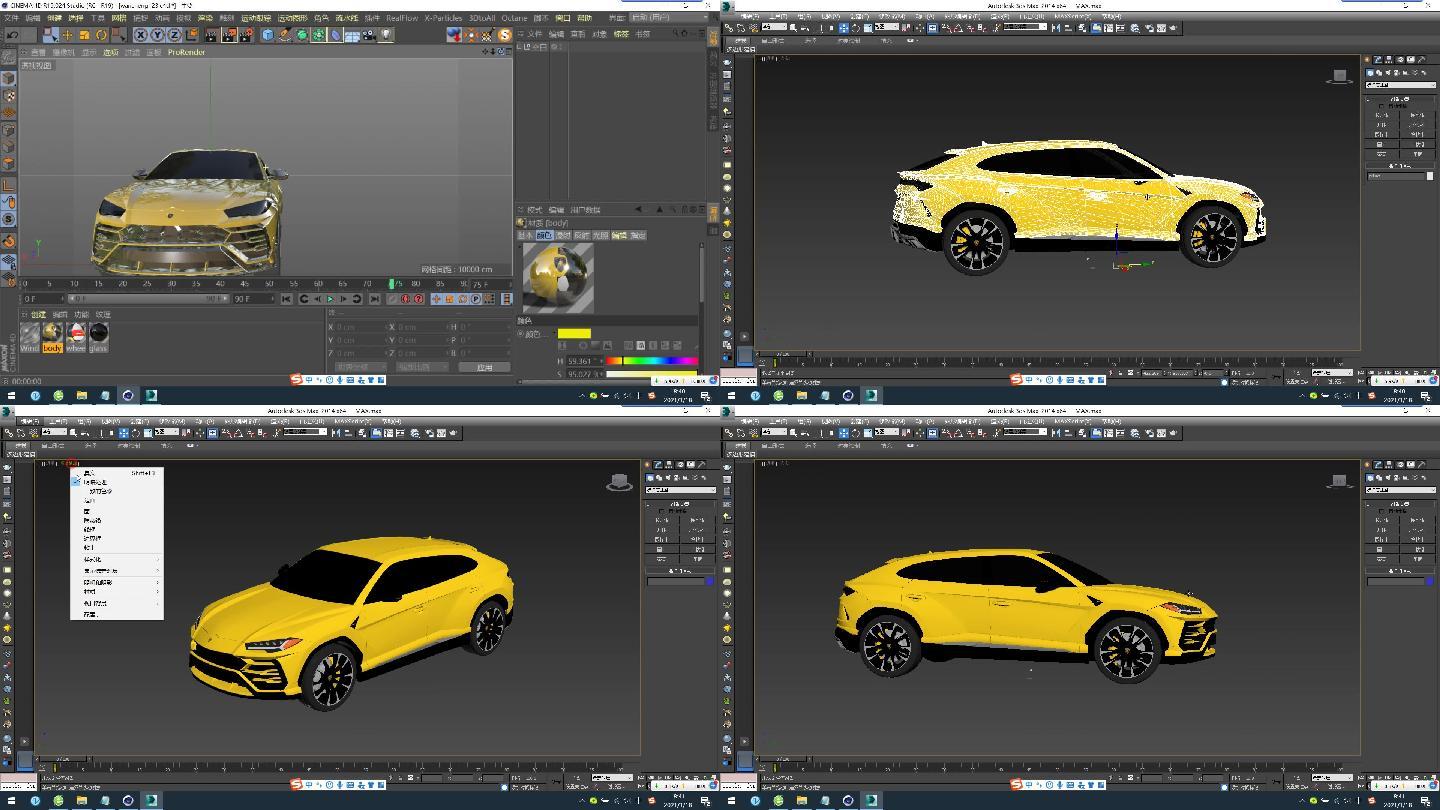
Task: Select the body material thumbnail
Action: coord(52,337)
